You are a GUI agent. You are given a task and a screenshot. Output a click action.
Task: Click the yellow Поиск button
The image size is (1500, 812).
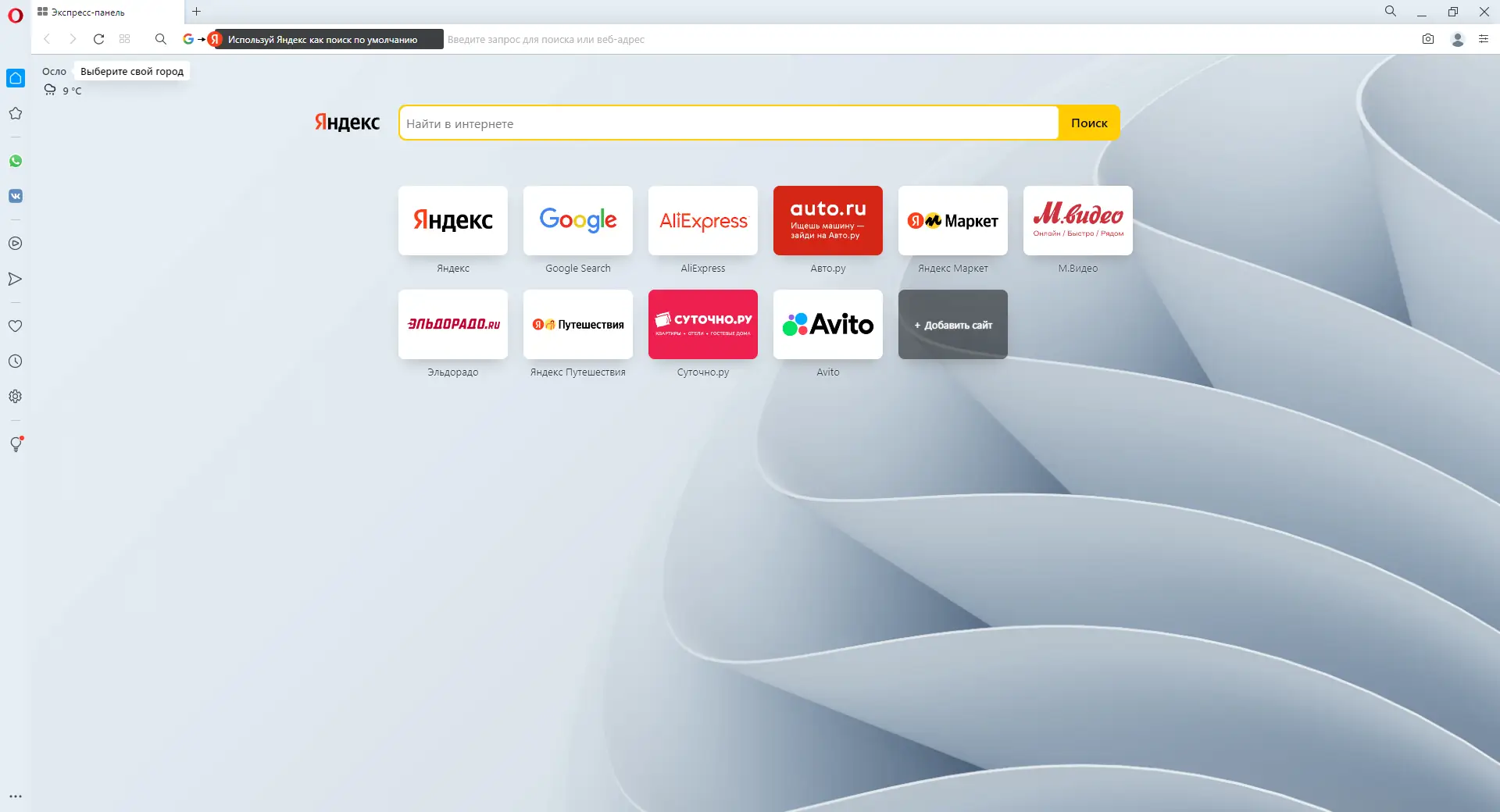pyautogui.click(x=1089, y=123)
